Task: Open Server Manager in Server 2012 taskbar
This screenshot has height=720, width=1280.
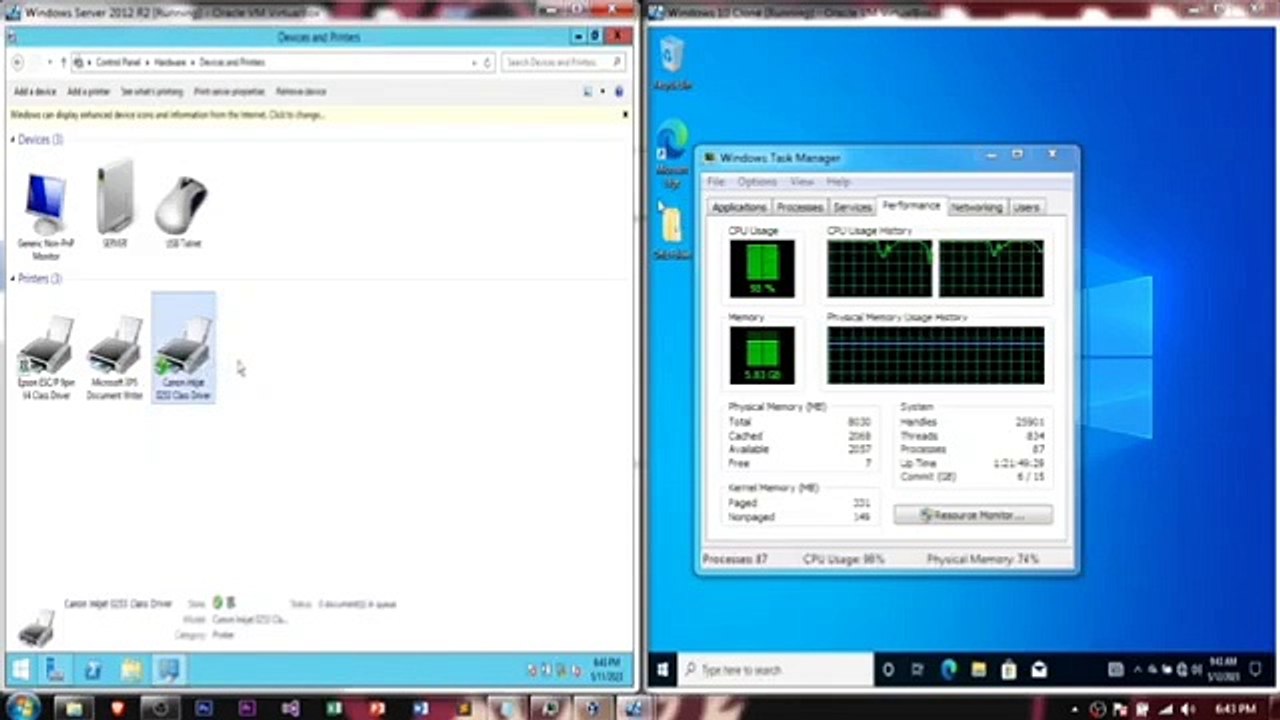Action: coord(56,669)
